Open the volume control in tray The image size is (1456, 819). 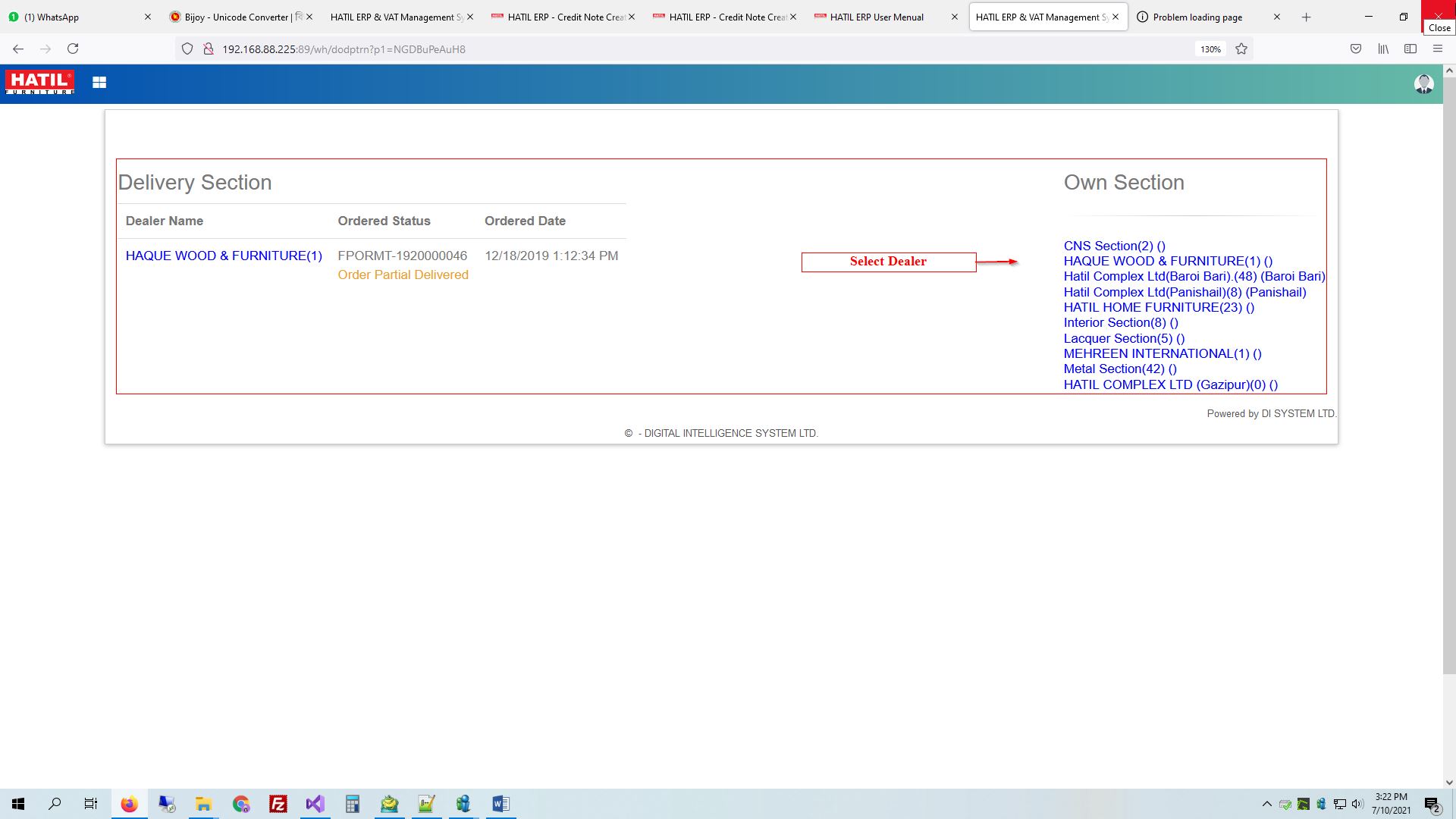1357,804
